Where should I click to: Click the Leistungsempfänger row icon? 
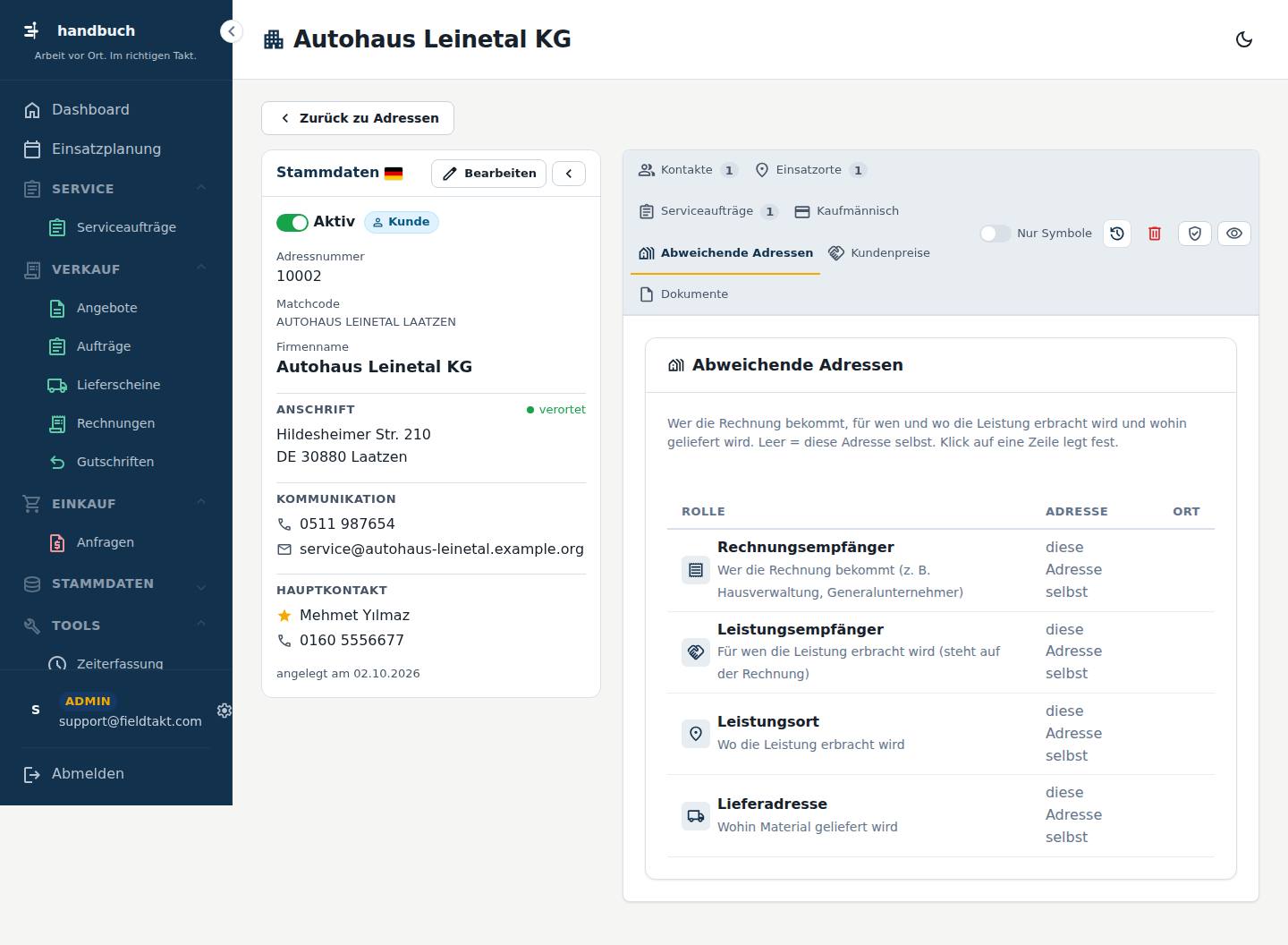pos(696,651)
